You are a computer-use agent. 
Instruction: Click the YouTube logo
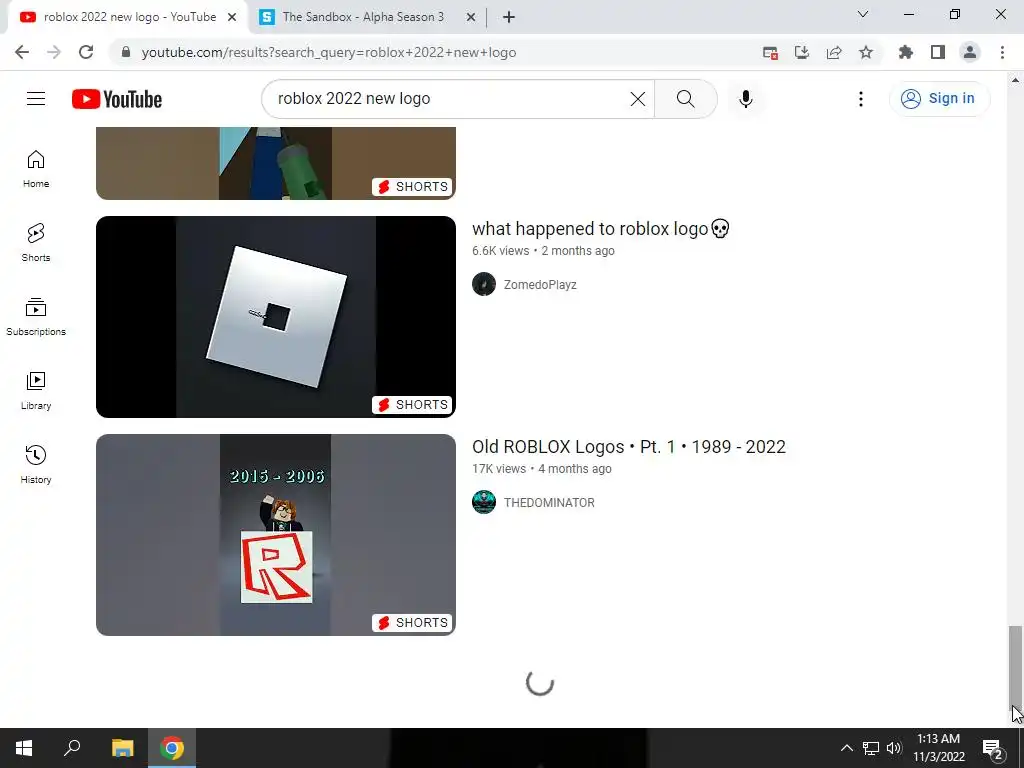pyautogui.click(x=117, y=99)
